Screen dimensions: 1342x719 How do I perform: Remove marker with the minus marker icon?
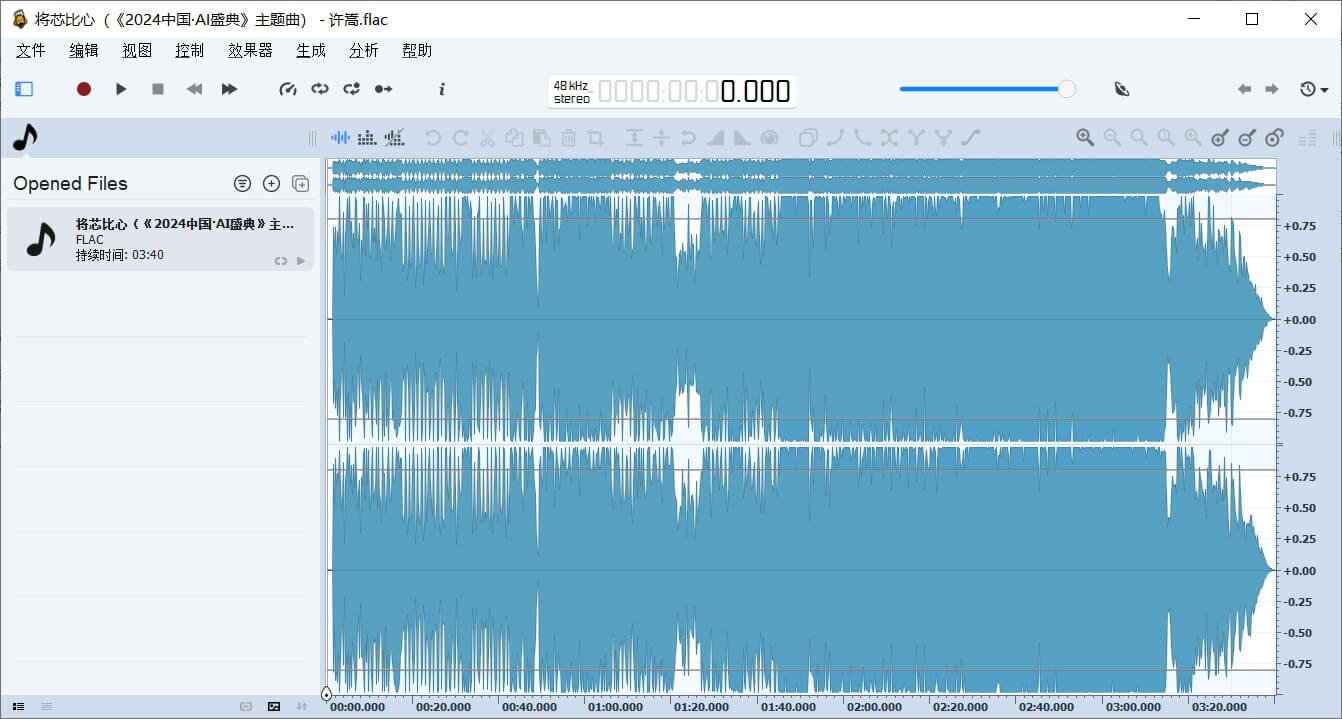click(x=1247, y=138)
